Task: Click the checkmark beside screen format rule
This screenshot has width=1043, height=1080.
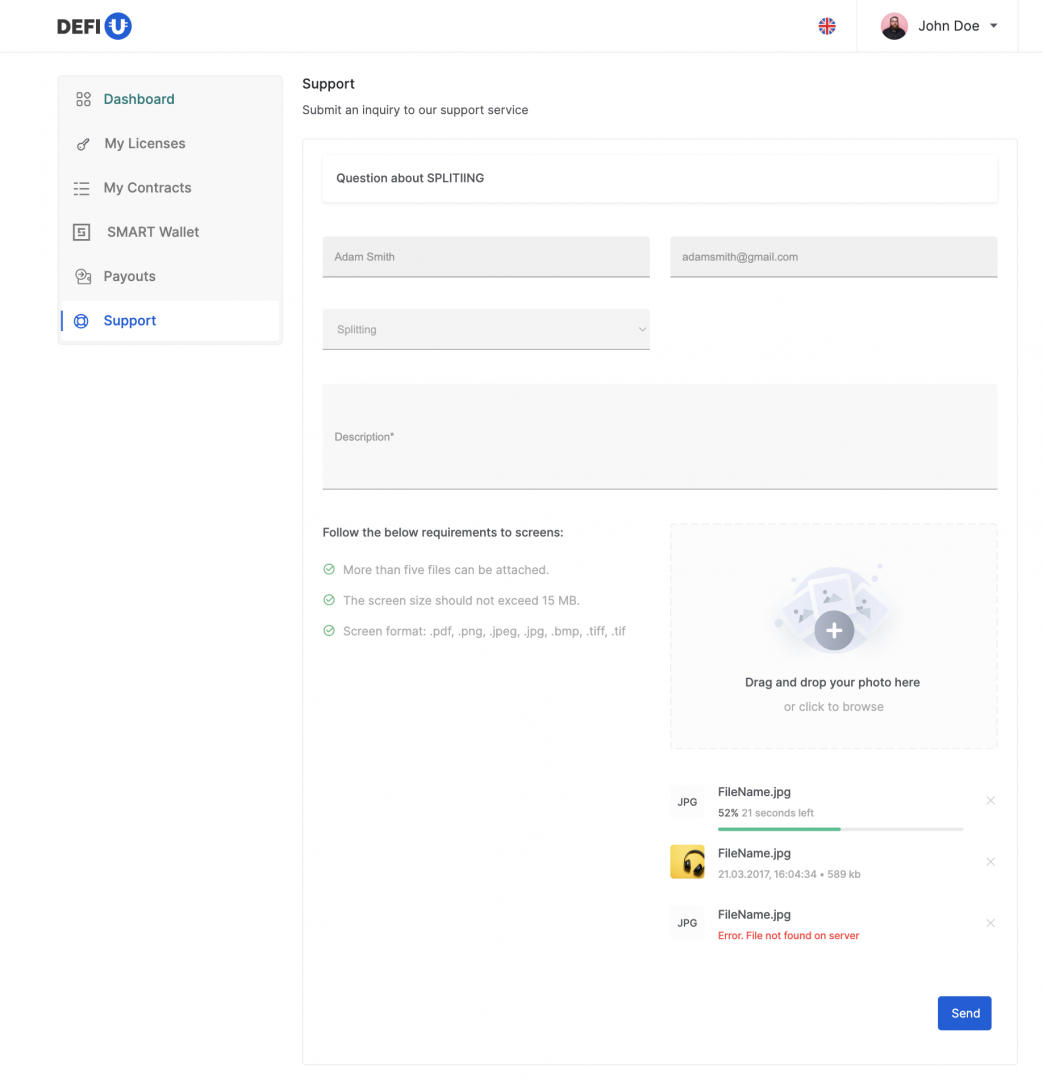Action: [x=329, y=631]
